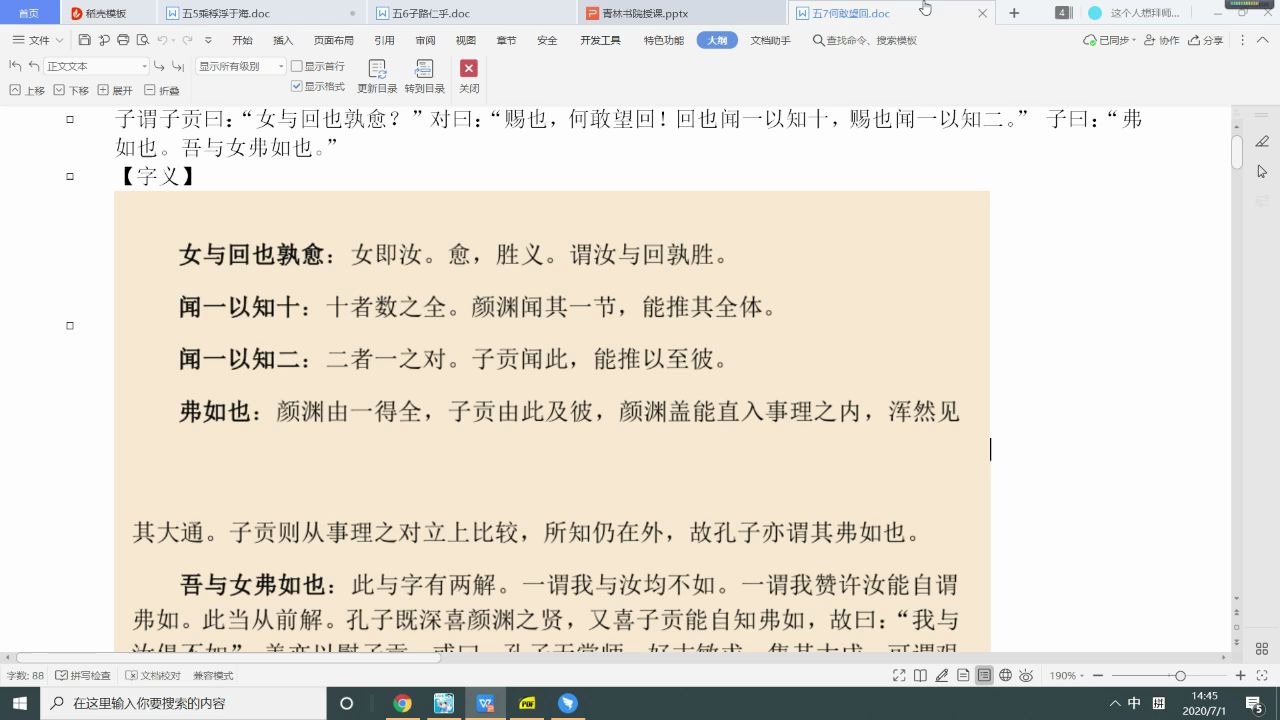Image resolution: width=1280 pixels, height=720 pixels.
Task: Expand the customize quick access toolbar arrow
Action: point(208,40)
